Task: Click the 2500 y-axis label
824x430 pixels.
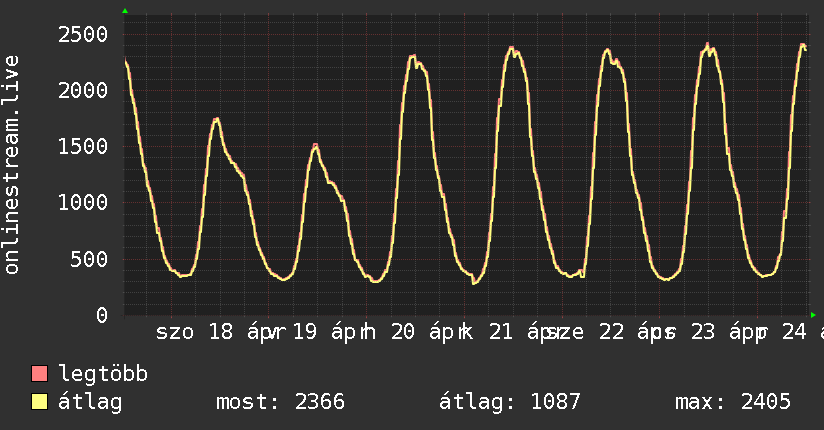Action: [82, 35]
